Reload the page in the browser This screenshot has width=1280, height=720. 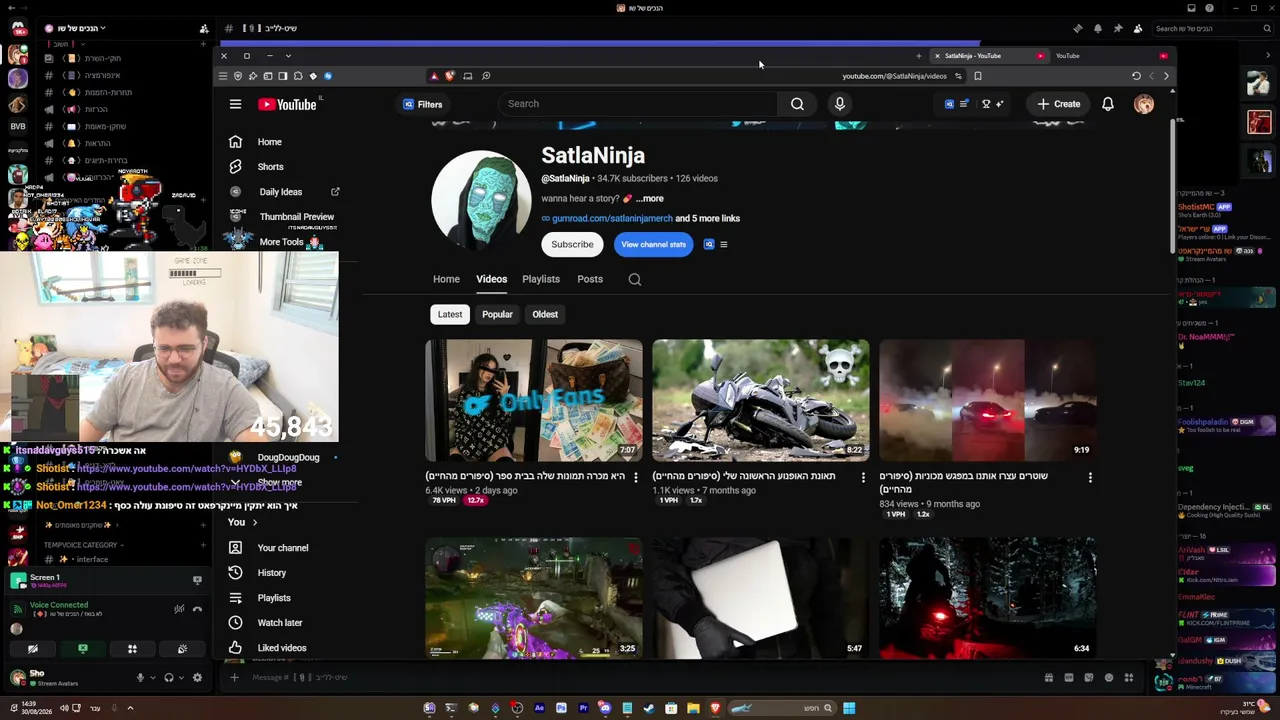1136,76
